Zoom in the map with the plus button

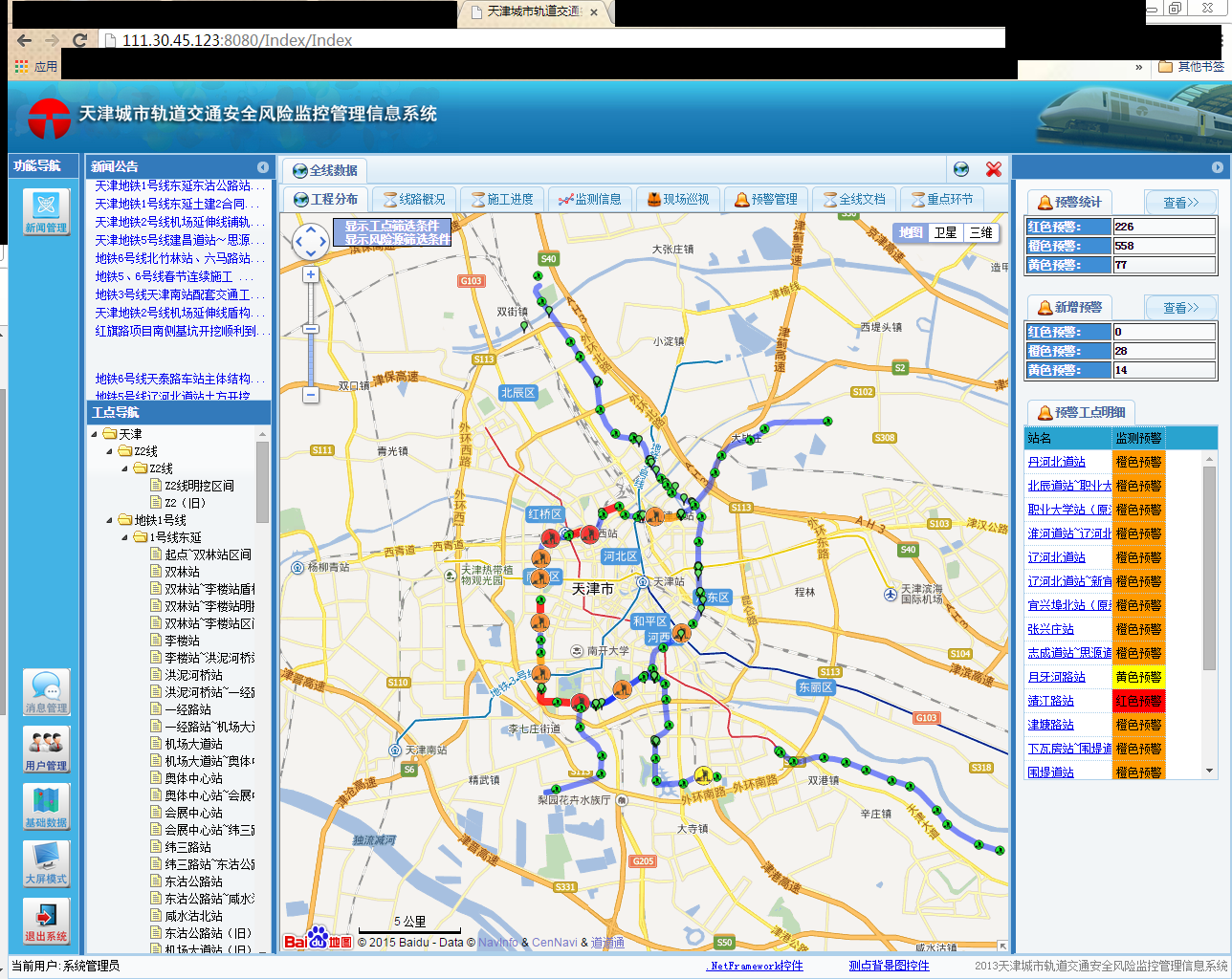(x=310, y=274)
